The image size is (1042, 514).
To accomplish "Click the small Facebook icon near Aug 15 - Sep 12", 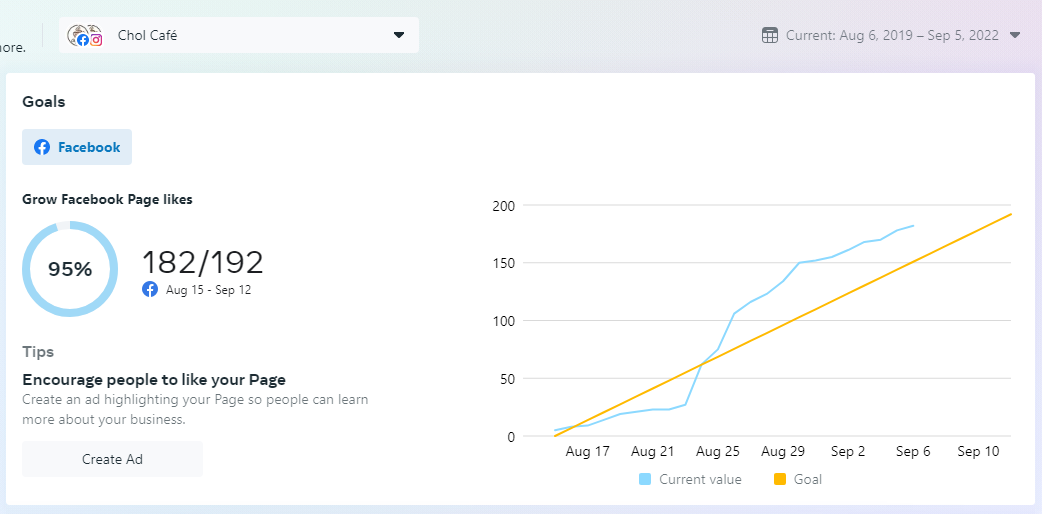I will (x=150, y=289).
